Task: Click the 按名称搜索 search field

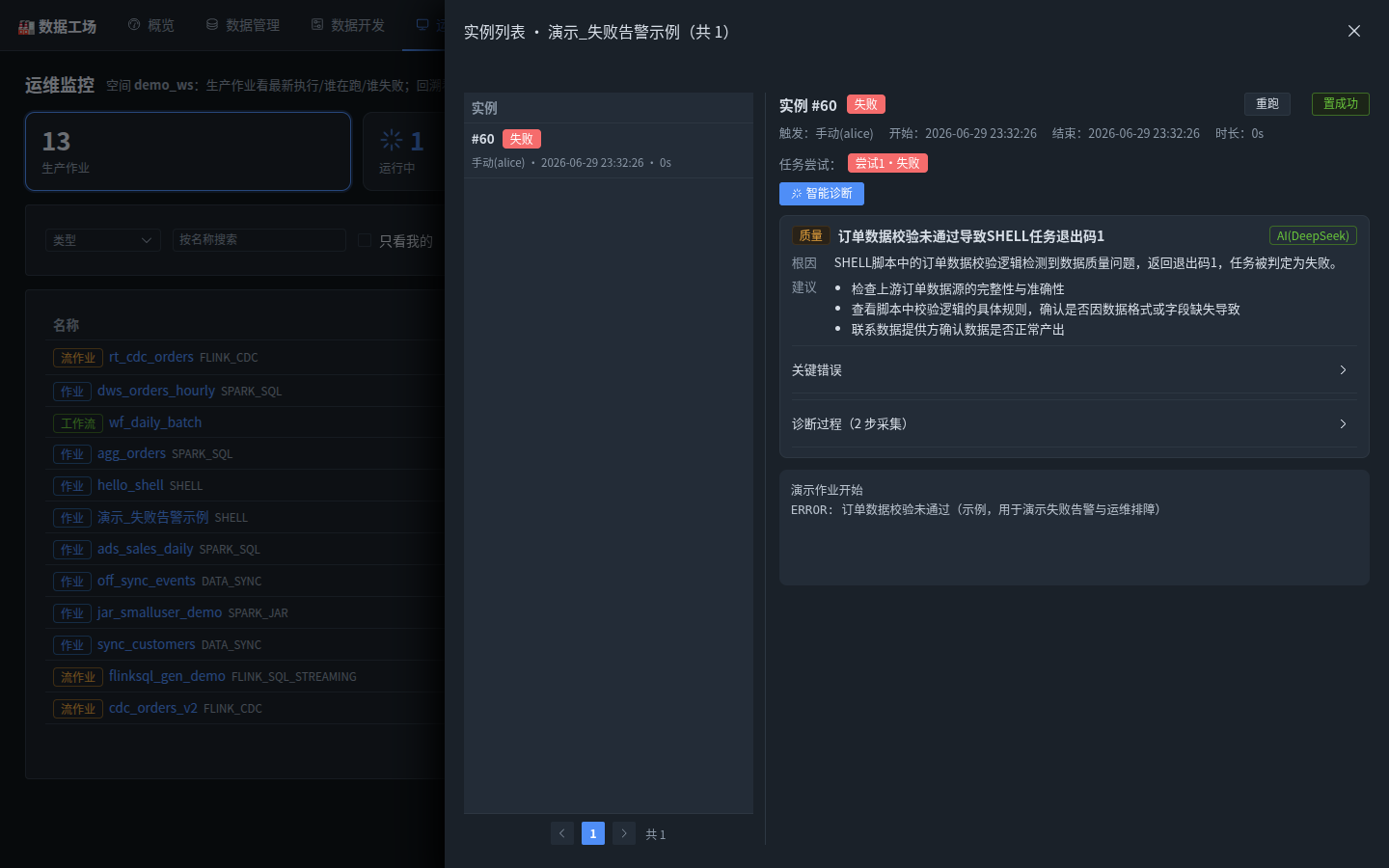Action: [x=259, y=240]
